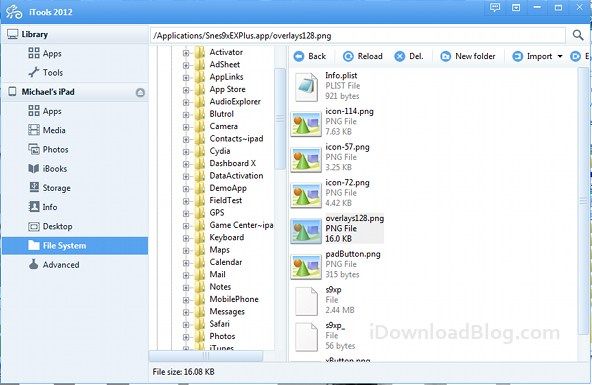Select File System in sidebar

coord(75,245)
